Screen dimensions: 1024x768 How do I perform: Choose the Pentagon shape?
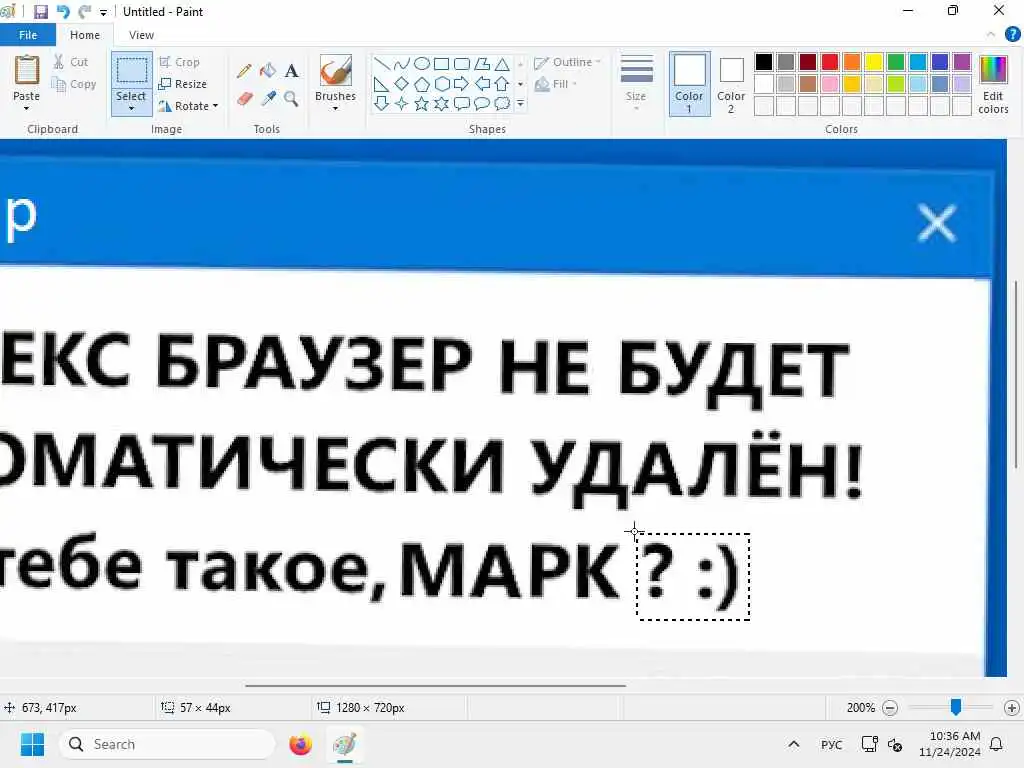pos(422,84)
